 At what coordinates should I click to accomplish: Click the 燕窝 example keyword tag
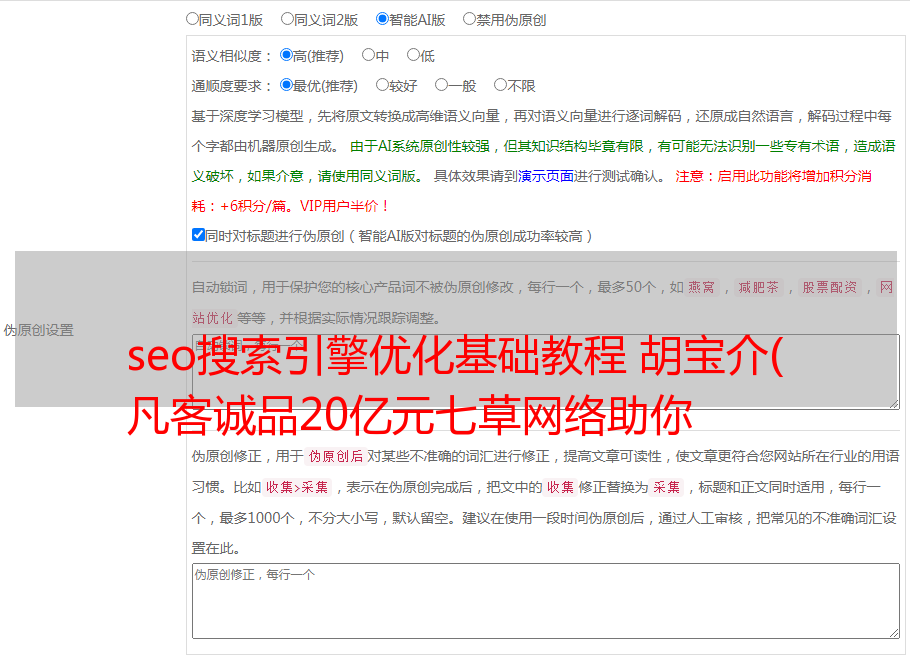[x=702, y=287]
